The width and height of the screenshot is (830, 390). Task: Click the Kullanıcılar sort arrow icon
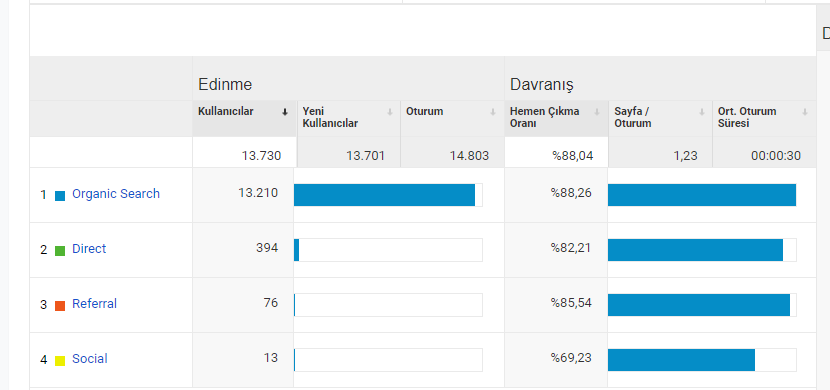(x=285, y=112)
